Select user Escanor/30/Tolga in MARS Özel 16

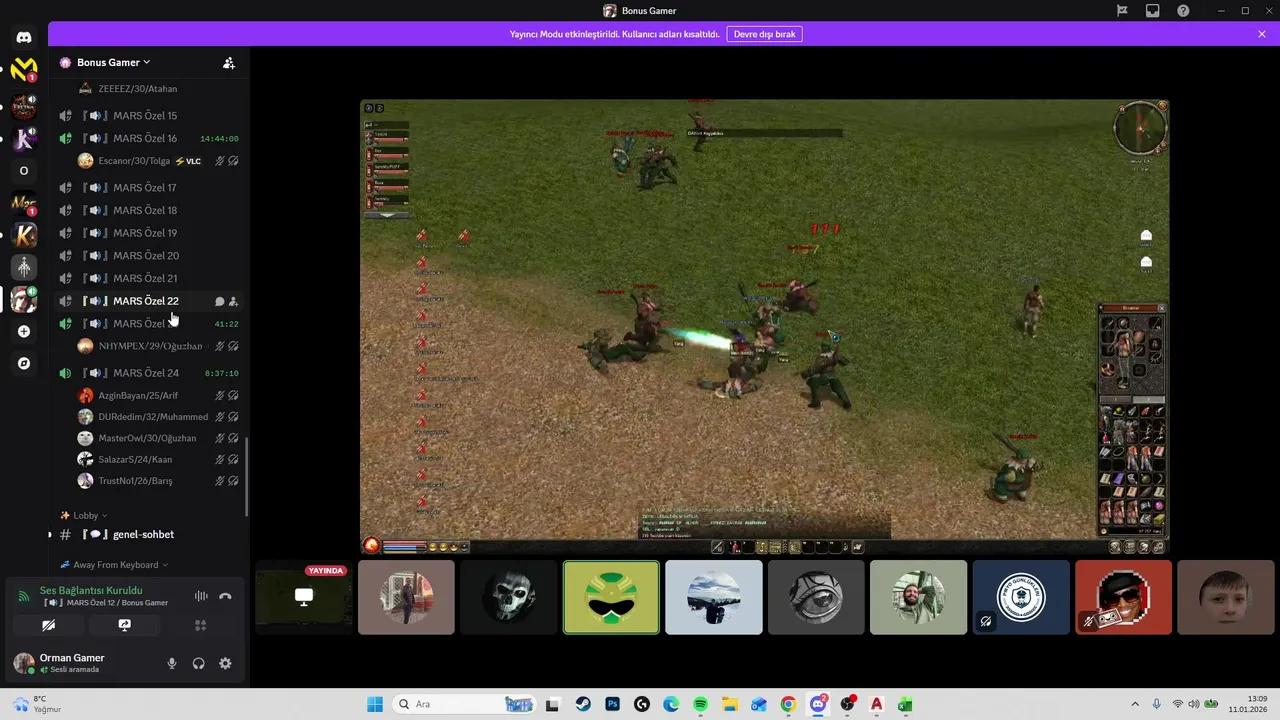(x=158, y=161)
